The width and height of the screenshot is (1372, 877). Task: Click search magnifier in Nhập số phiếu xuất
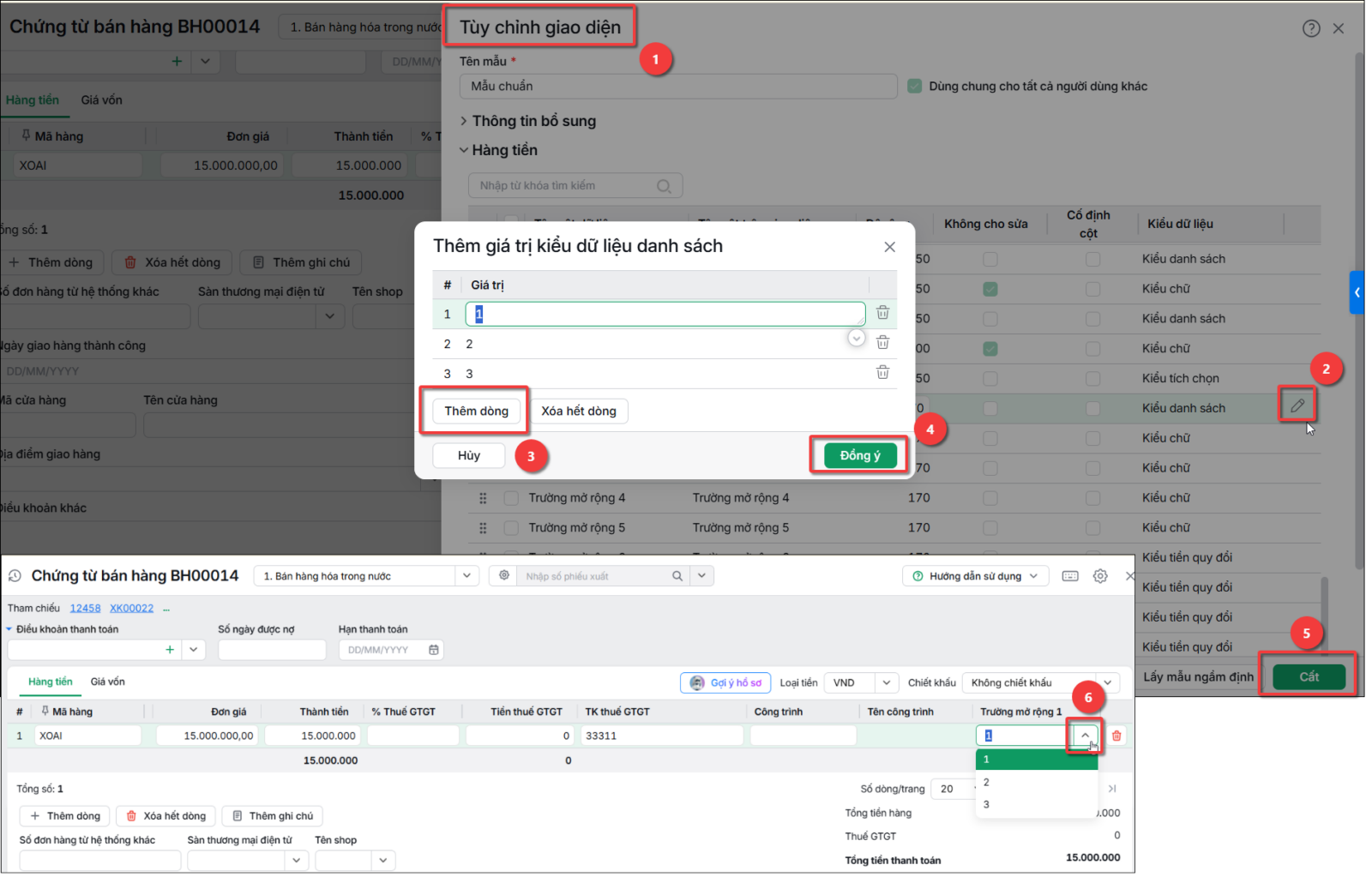(677, 576)
